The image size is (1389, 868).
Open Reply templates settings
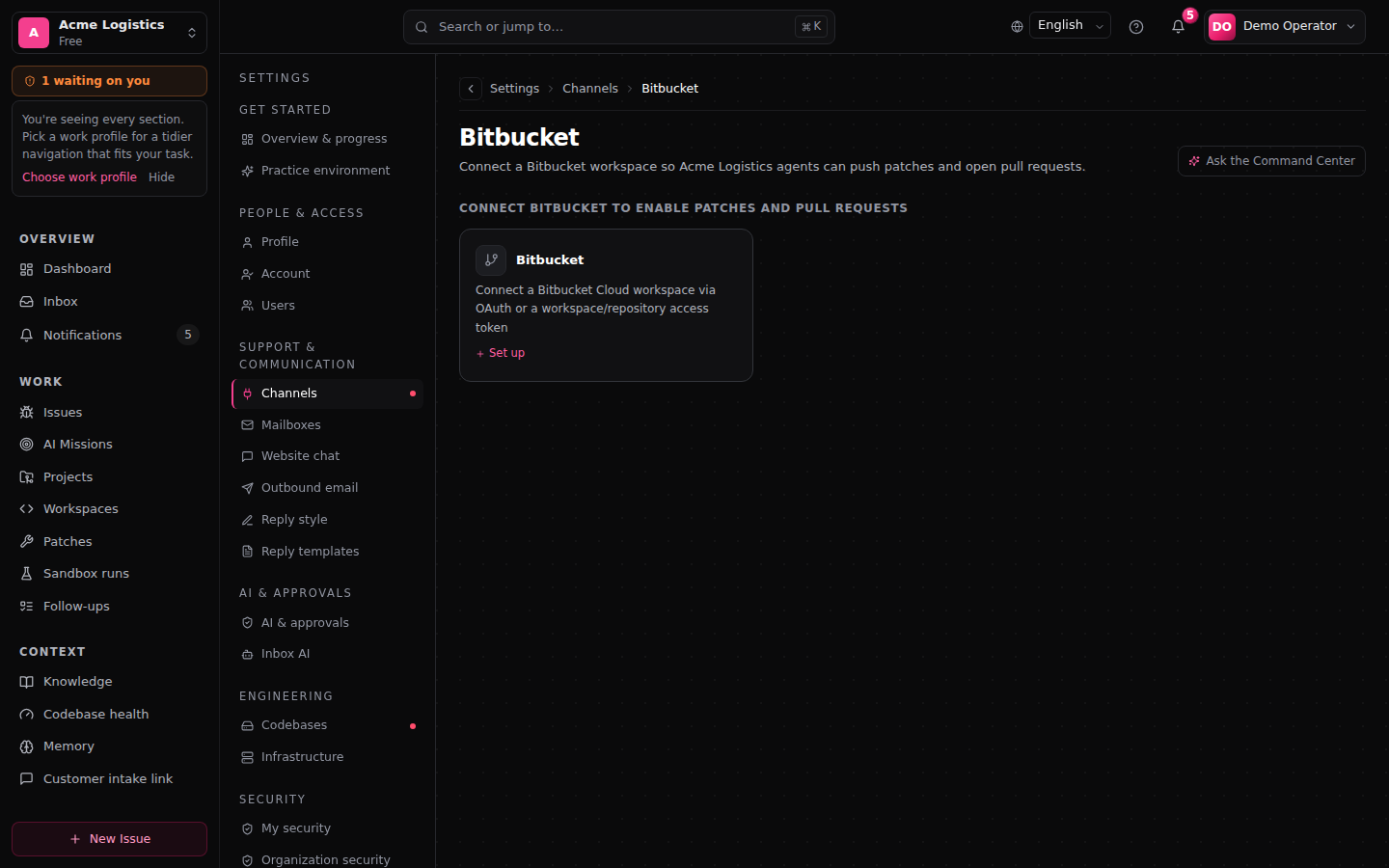pyautogui.click(x=327, y=552)
